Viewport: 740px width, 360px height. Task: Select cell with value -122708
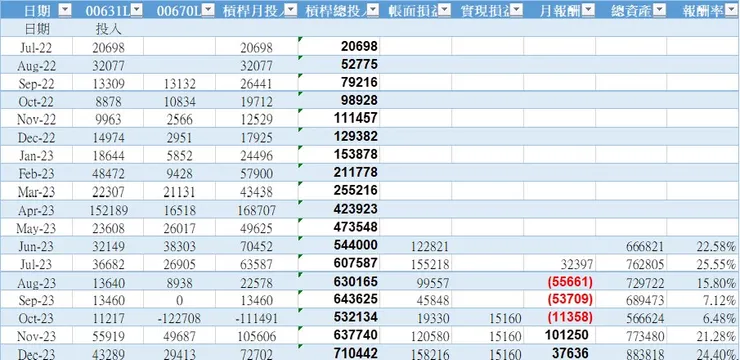coord(179,318)
